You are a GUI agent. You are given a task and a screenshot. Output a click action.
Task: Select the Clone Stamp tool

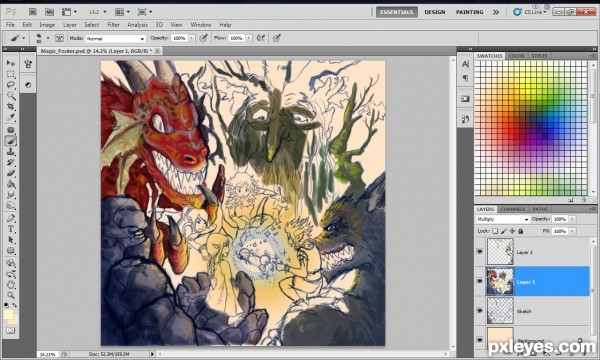[11, 152]
